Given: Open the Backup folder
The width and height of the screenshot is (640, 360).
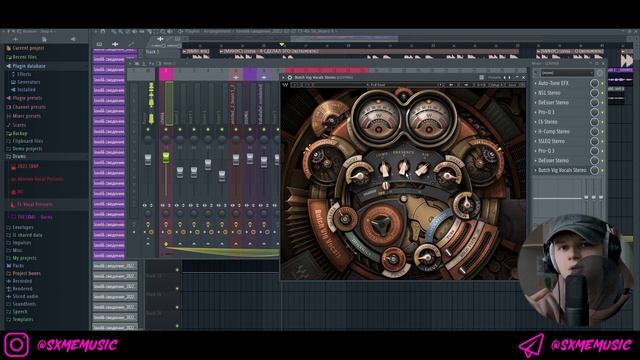Looking at the screenshot, I should pyautogui.click(x=19, y=133).
